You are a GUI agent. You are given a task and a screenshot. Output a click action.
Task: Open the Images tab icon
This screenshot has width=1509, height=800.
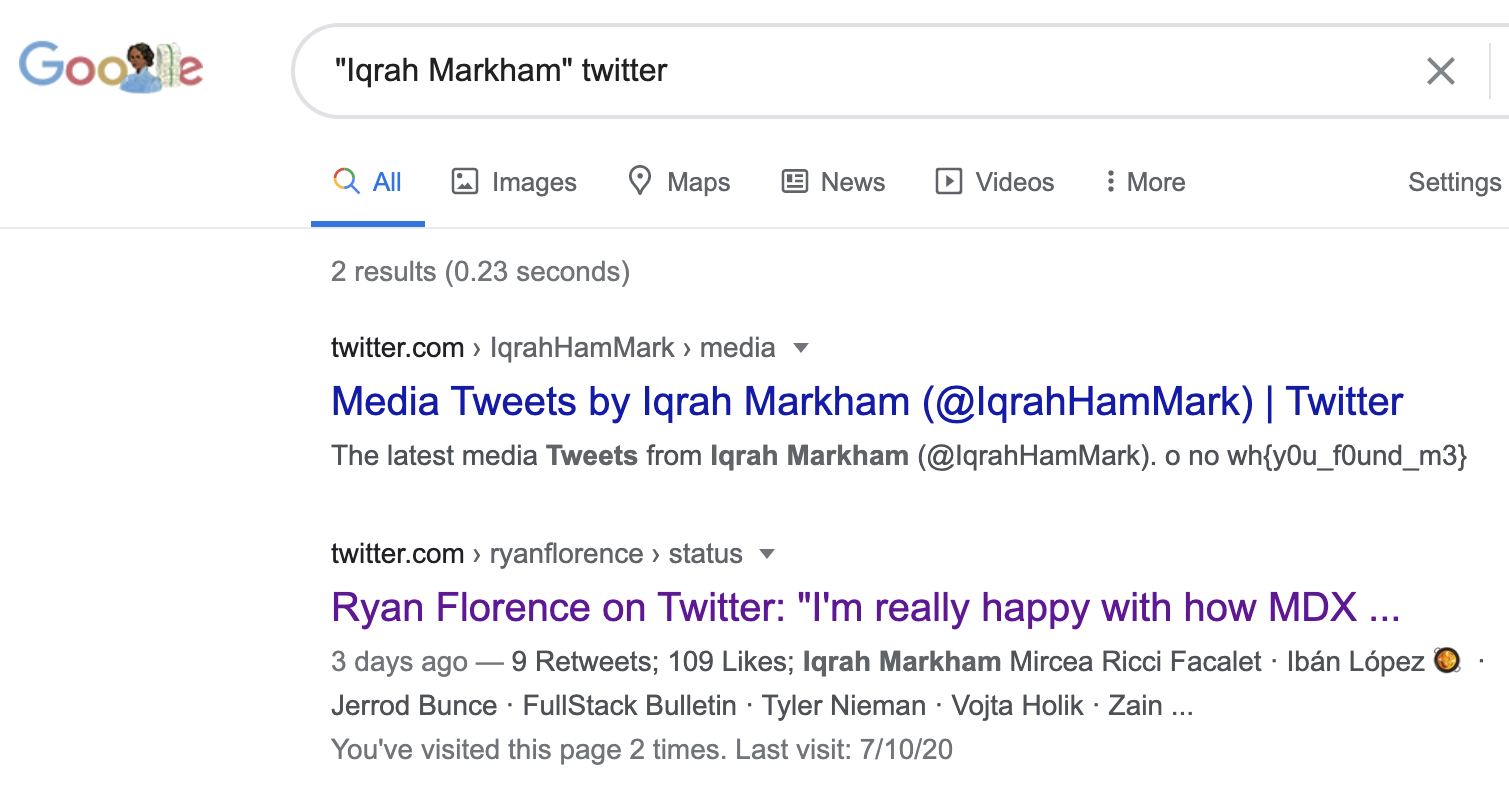tap(465, 181)
